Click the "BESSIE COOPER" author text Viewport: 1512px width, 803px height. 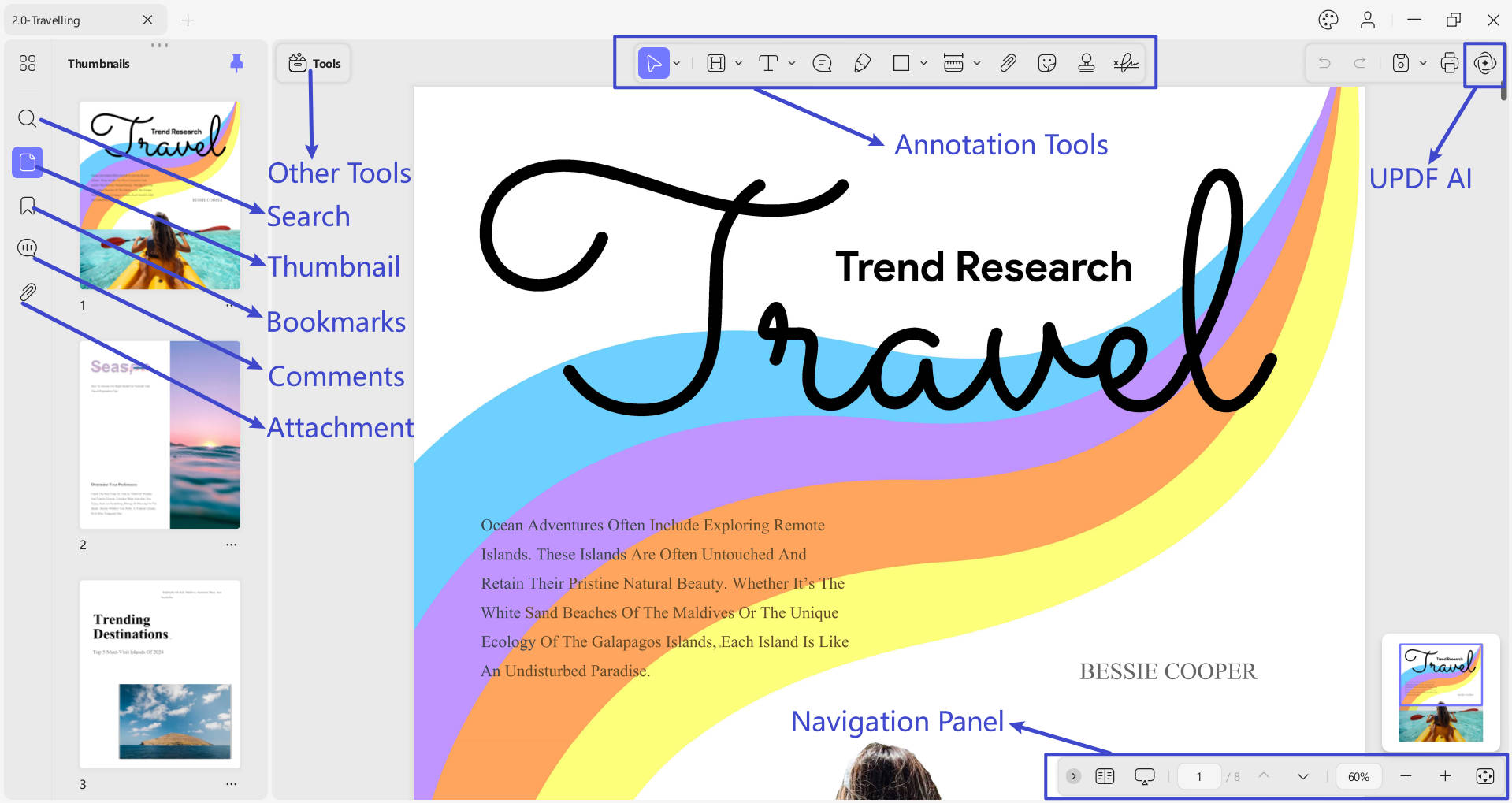point(1168,671)
